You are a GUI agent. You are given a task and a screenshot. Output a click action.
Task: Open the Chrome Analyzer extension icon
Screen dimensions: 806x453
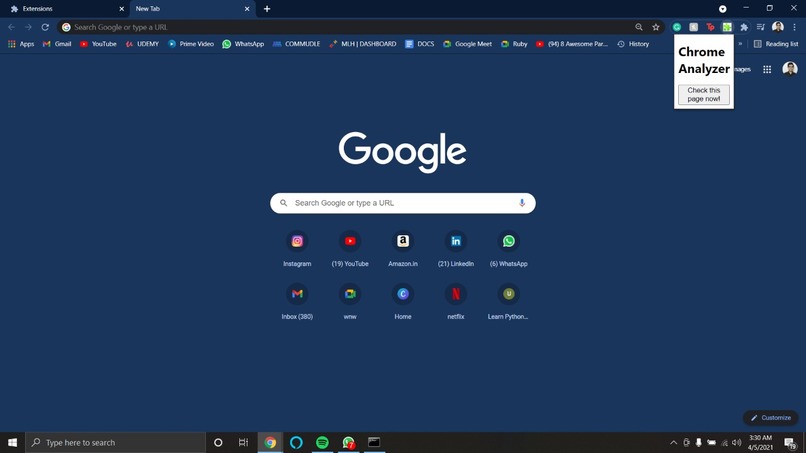pyautogui.click(x=727, y=27)
